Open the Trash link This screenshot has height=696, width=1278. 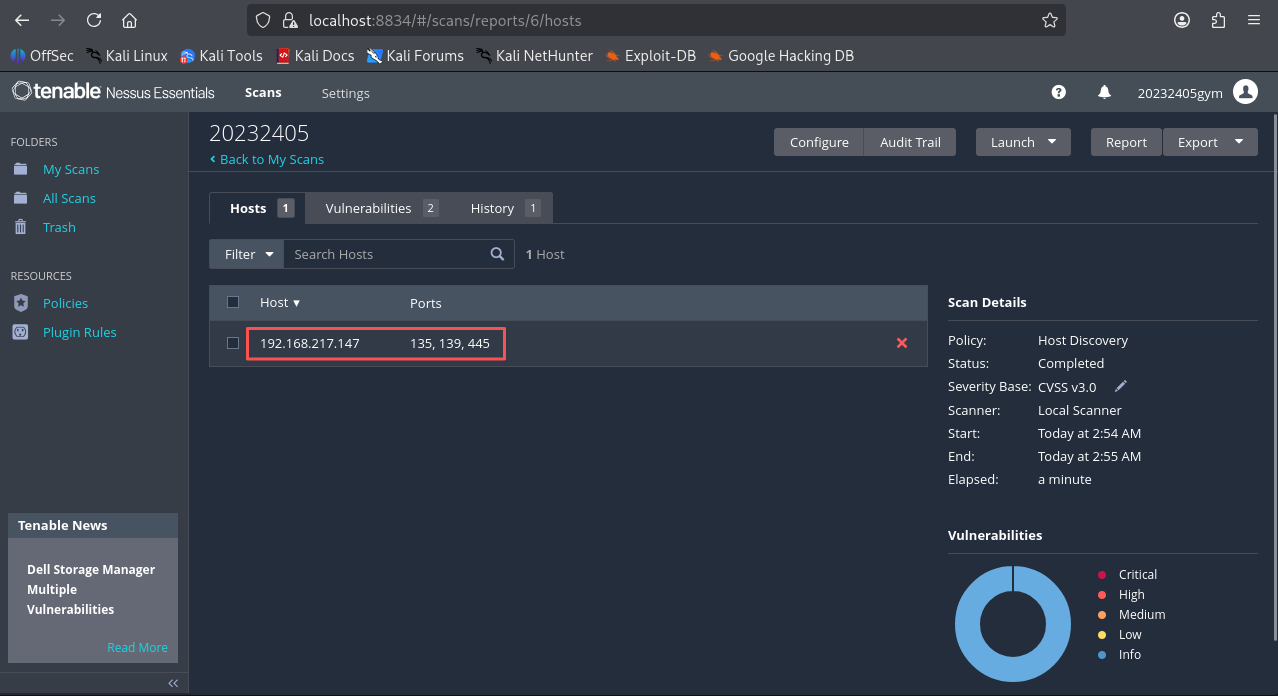pos(59,227)
